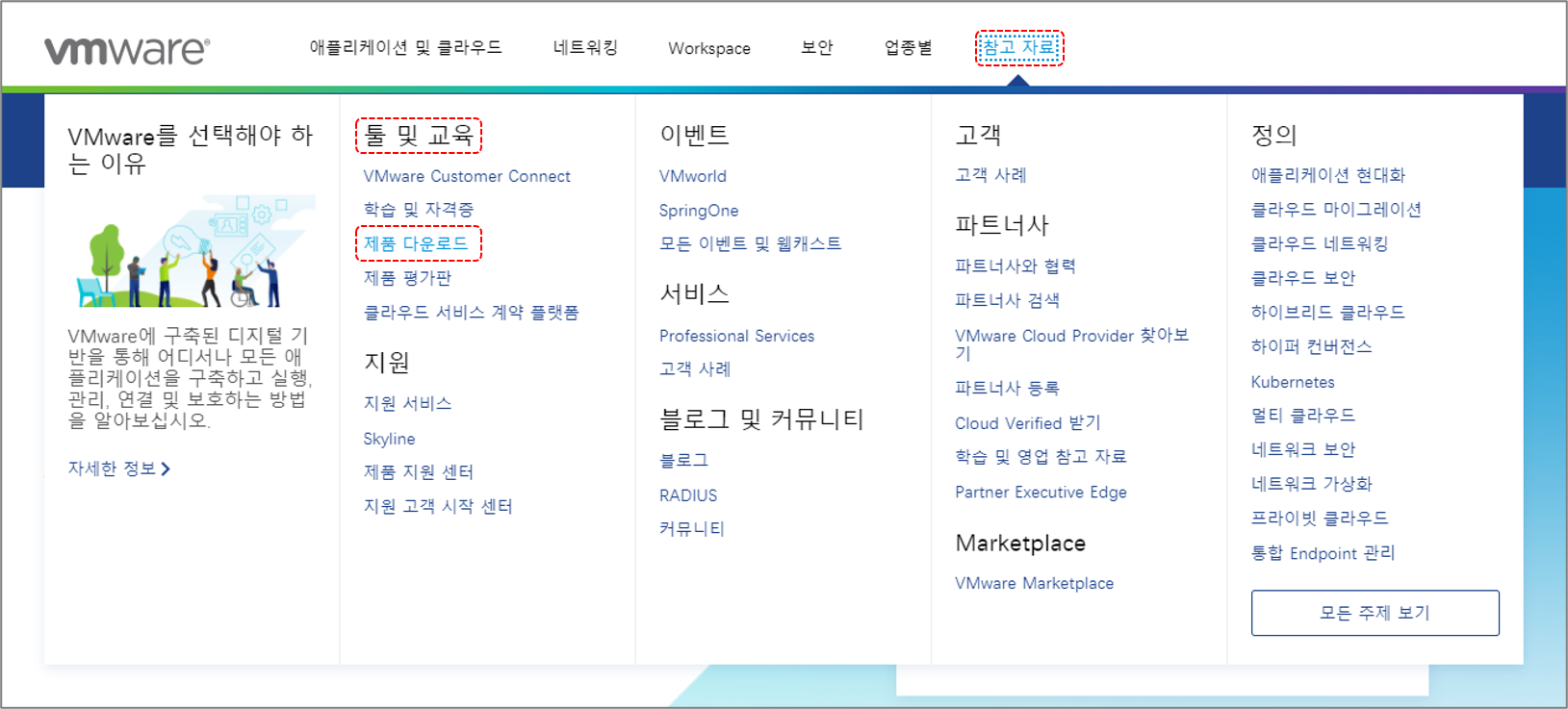The image size is (1568, 709).
Task: Click the 파트너사 heading
Action: (x=1002, y=226)
